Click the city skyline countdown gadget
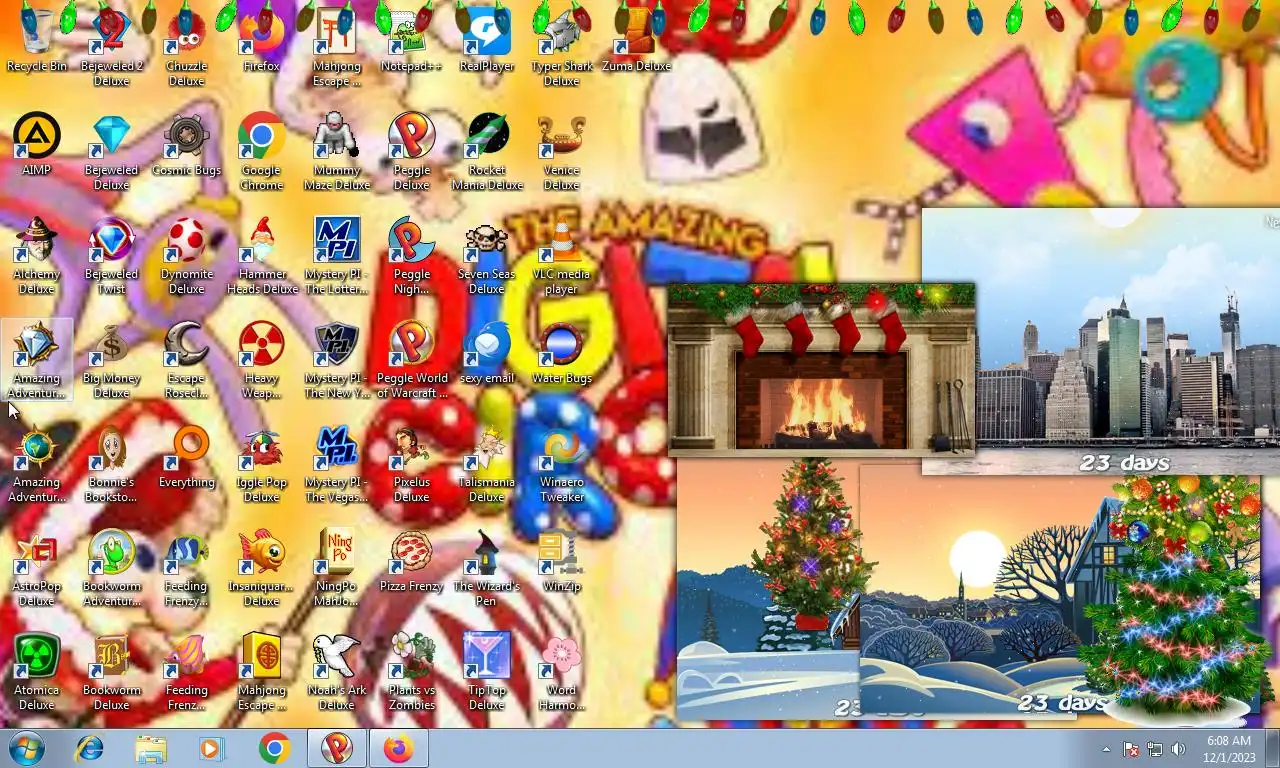 click(x=1100, y=341)
